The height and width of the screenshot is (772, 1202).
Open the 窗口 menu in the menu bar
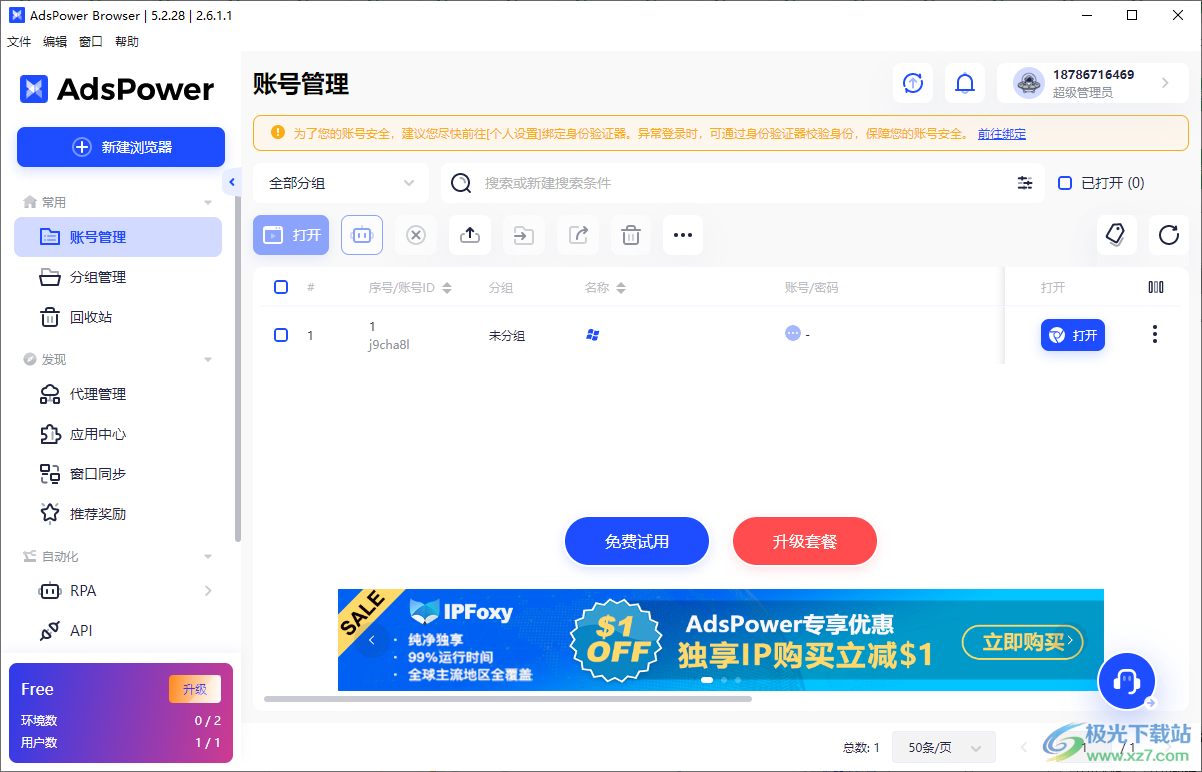point(90,41)
